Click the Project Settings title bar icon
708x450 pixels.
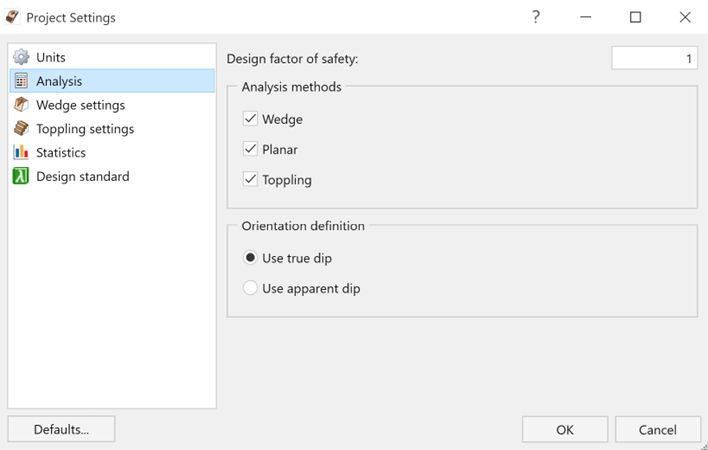pos(13,17)
